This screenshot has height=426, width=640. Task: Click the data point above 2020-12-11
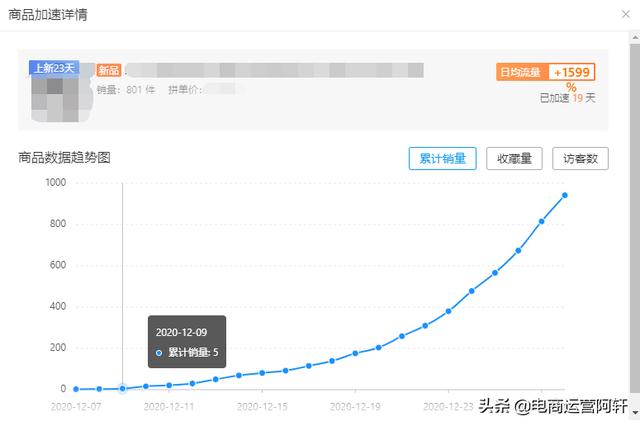tap(169, 385)
